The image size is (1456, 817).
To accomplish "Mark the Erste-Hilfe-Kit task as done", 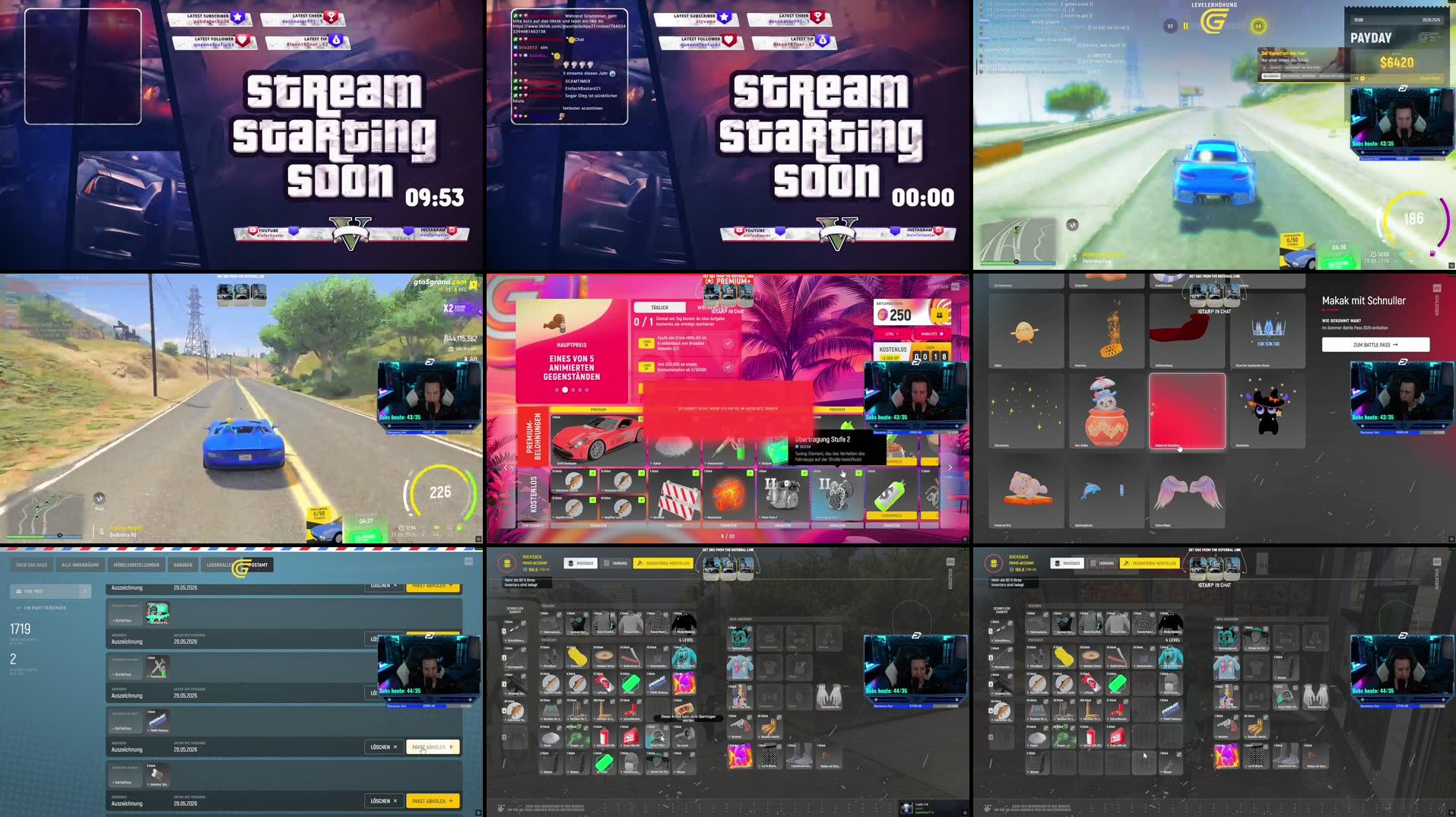I will click(728, 343).
